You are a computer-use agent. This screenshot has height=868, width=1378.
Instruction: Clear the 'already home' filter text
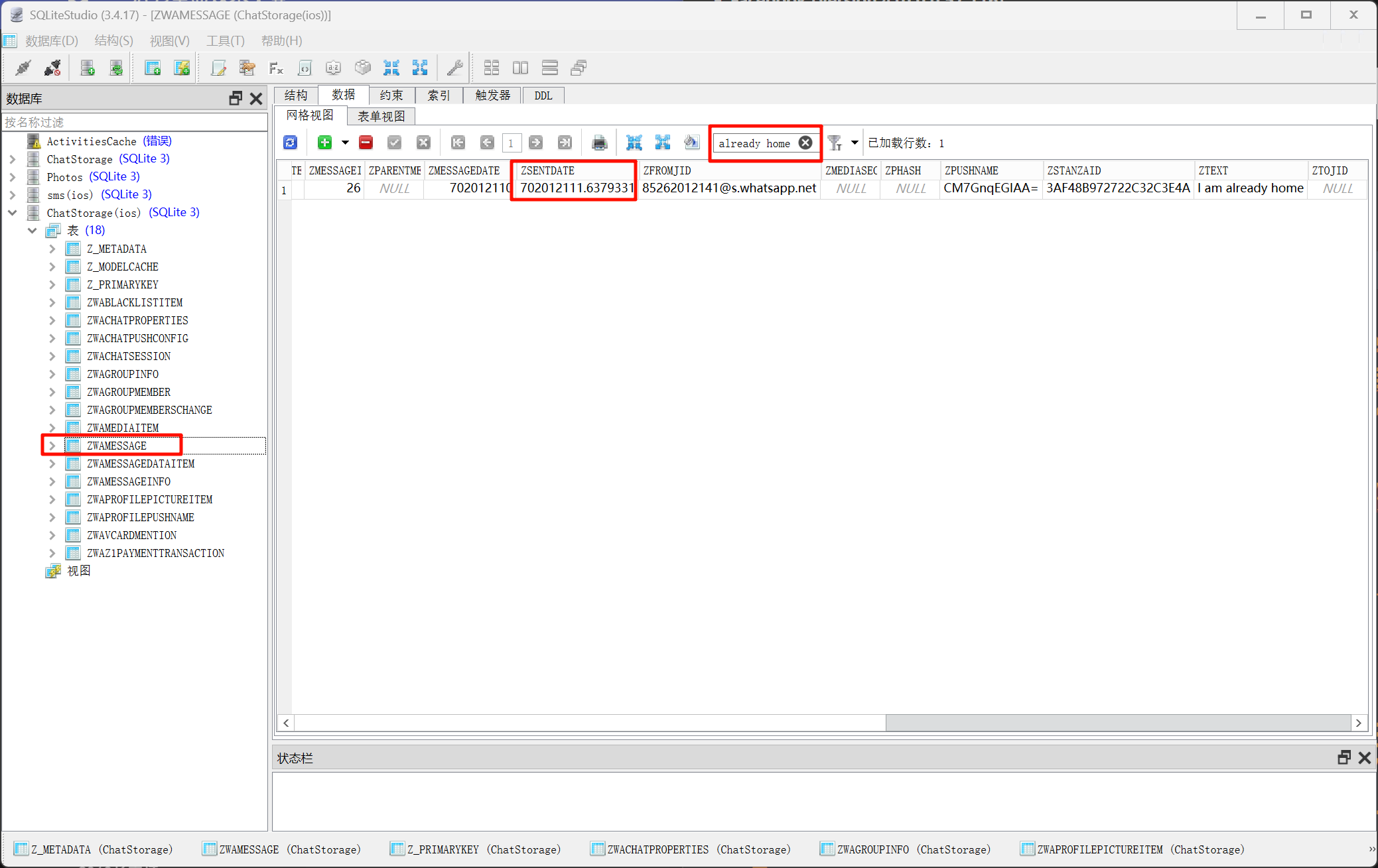pyautogui.click(x=805, y=143)
